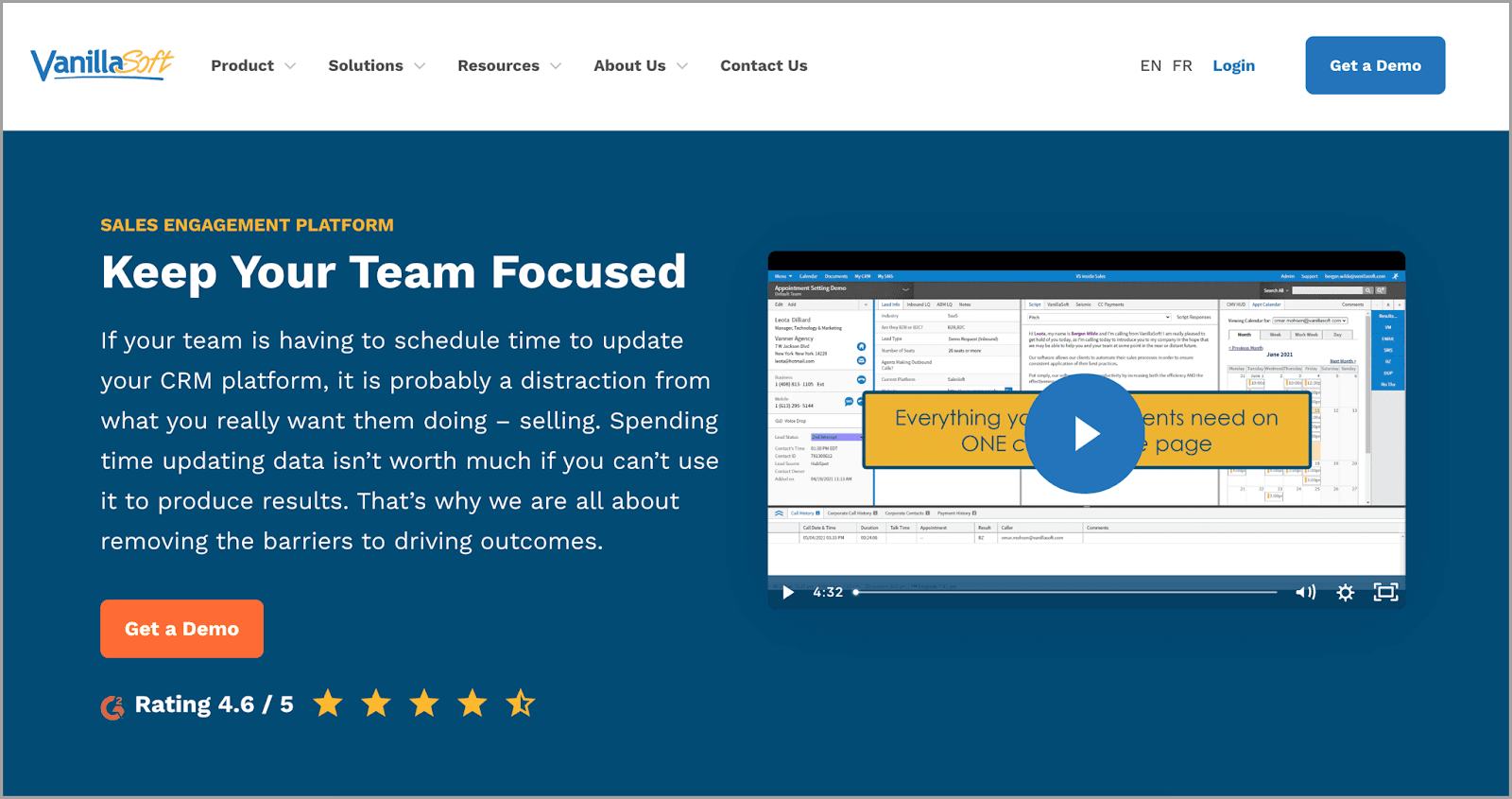The width and height of the screenshot is (1512, 799).
Task: Switch site language to FR
Action: click(x=1182, y=66)
